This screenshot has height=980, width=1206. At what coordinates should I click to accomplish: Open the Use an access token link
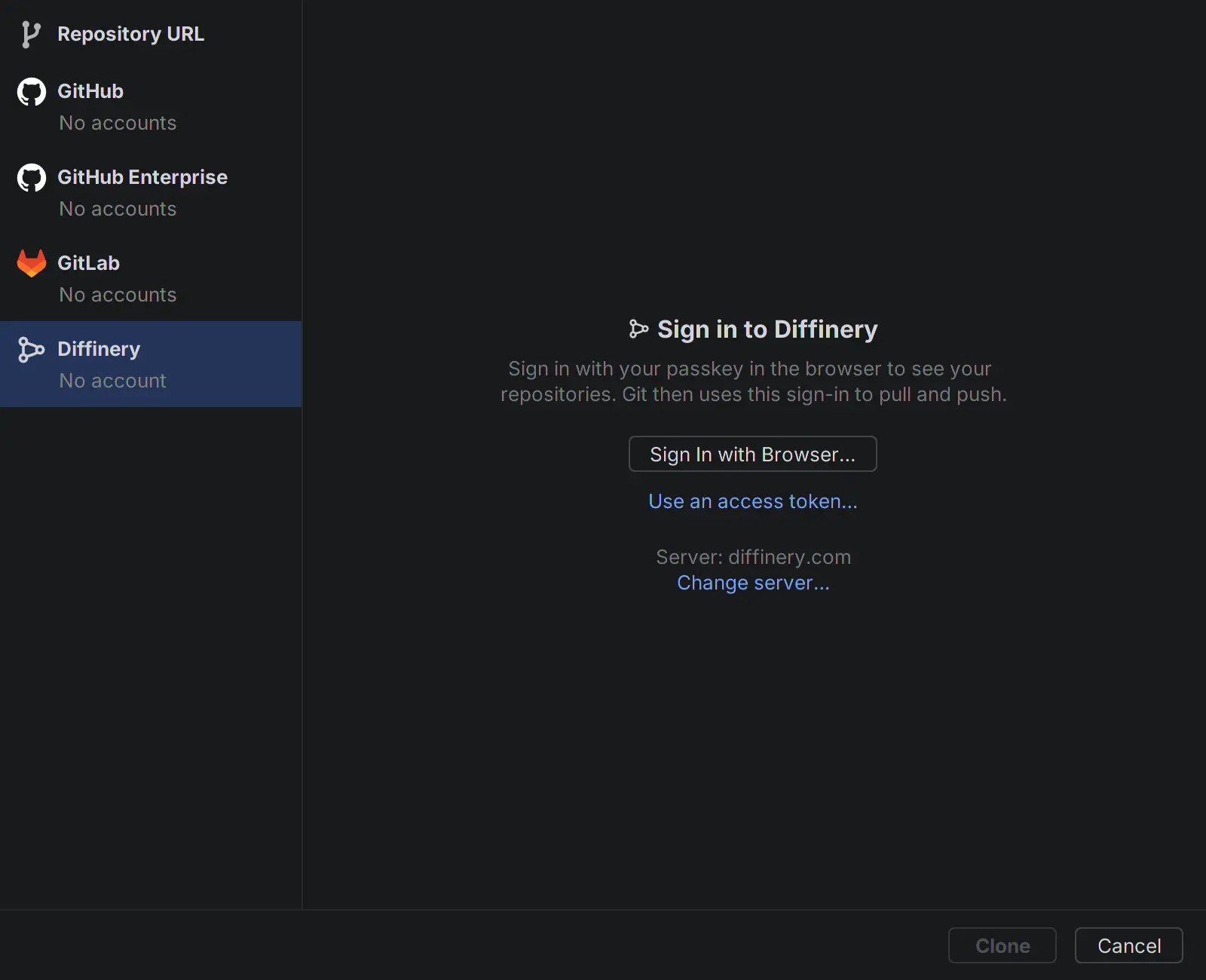tap(753, 501)
